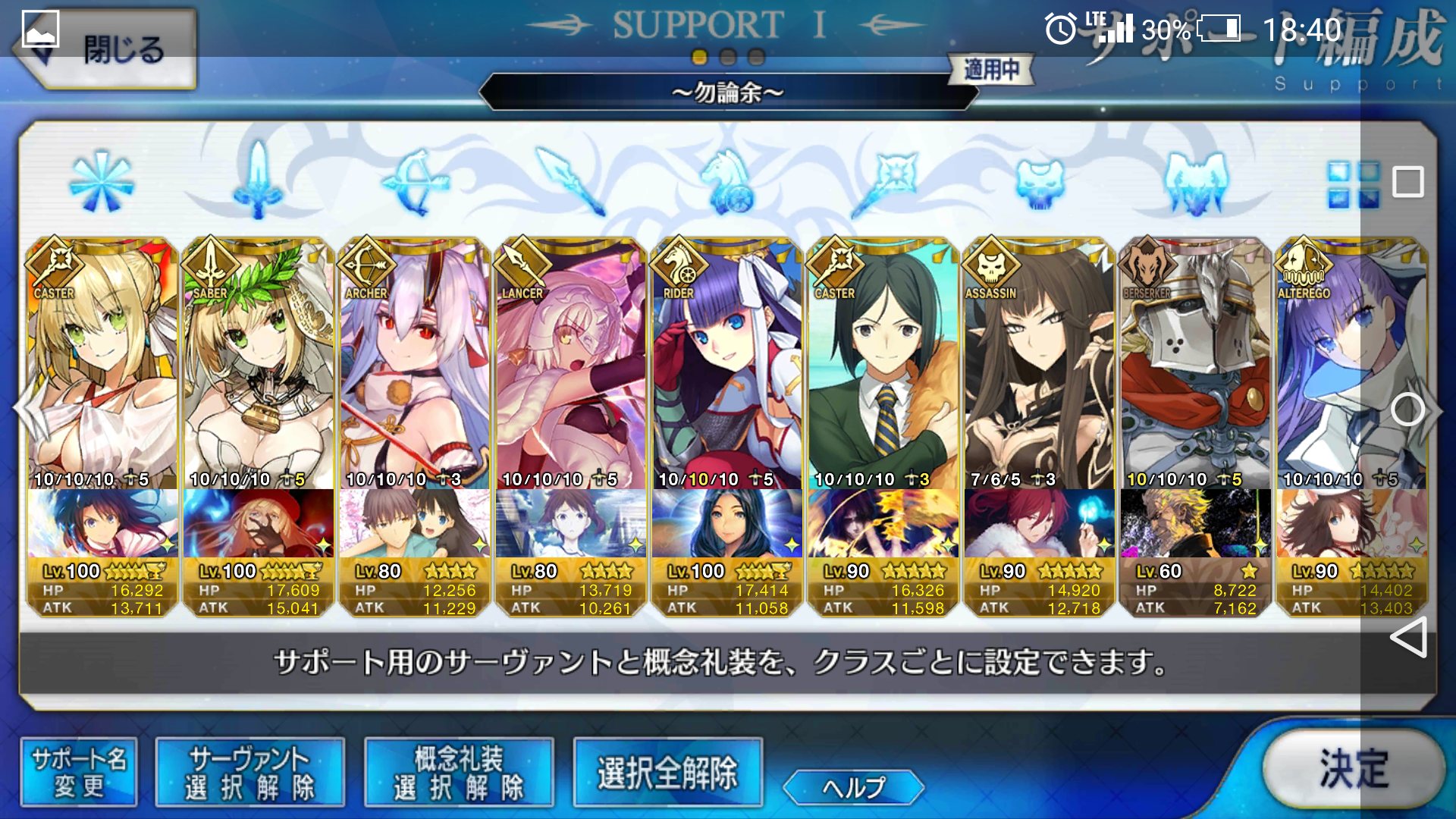
Task: Click 選択全解除 button
Action: [x=667, y=772]
